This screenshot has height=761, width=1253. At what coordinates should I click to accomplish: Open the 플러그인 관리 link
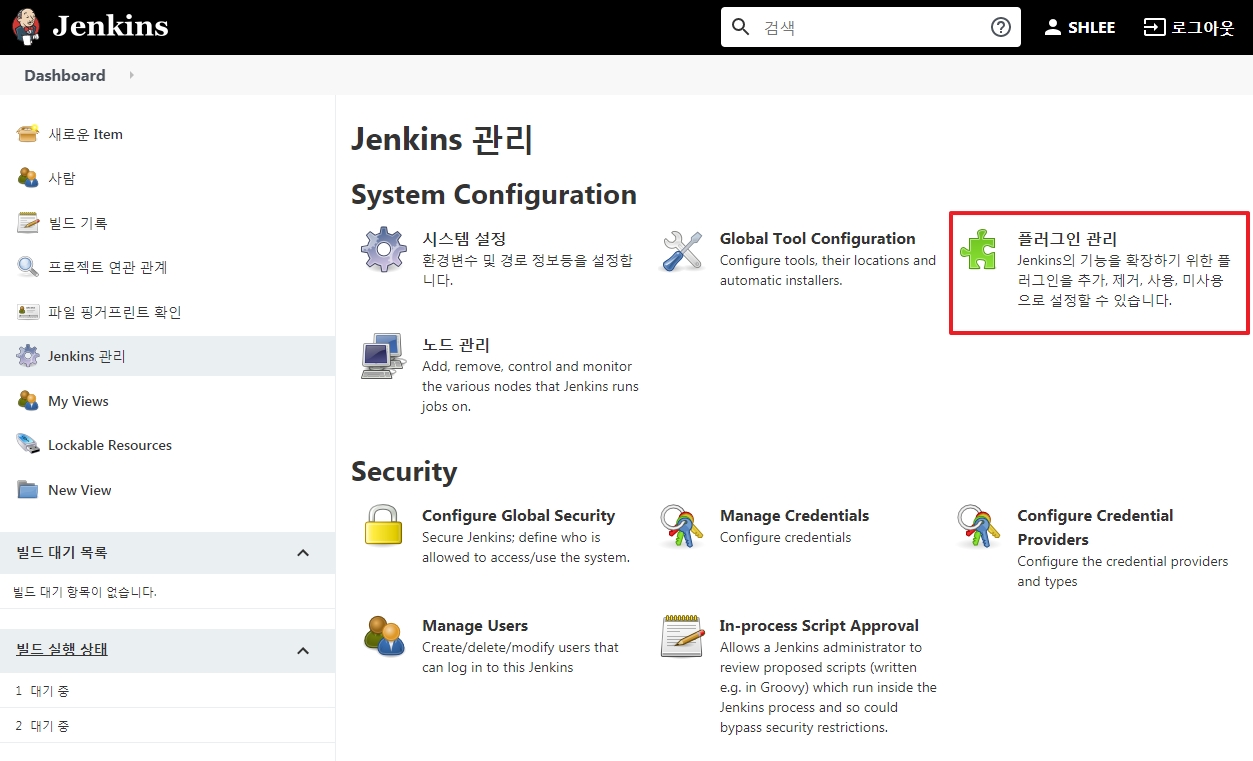pos(1067,239)
